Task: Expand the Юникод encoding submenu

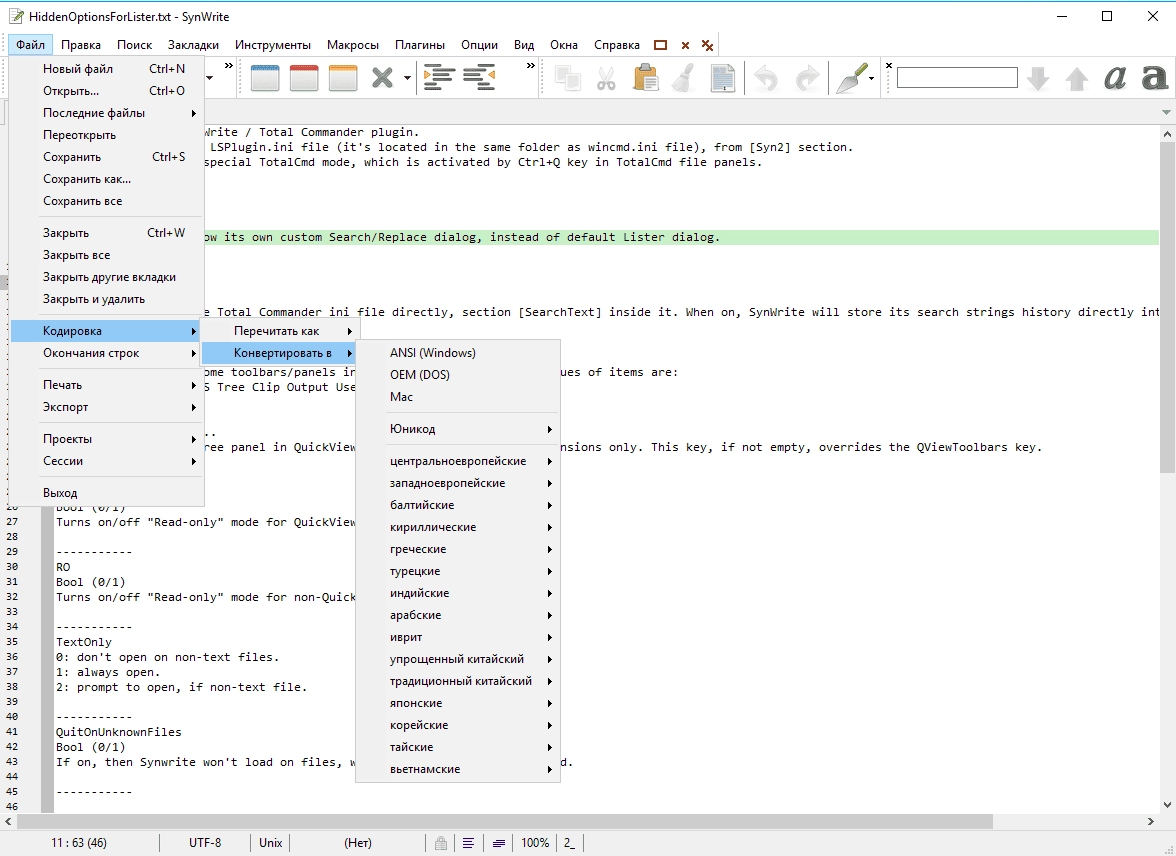Action: [458, 429]
